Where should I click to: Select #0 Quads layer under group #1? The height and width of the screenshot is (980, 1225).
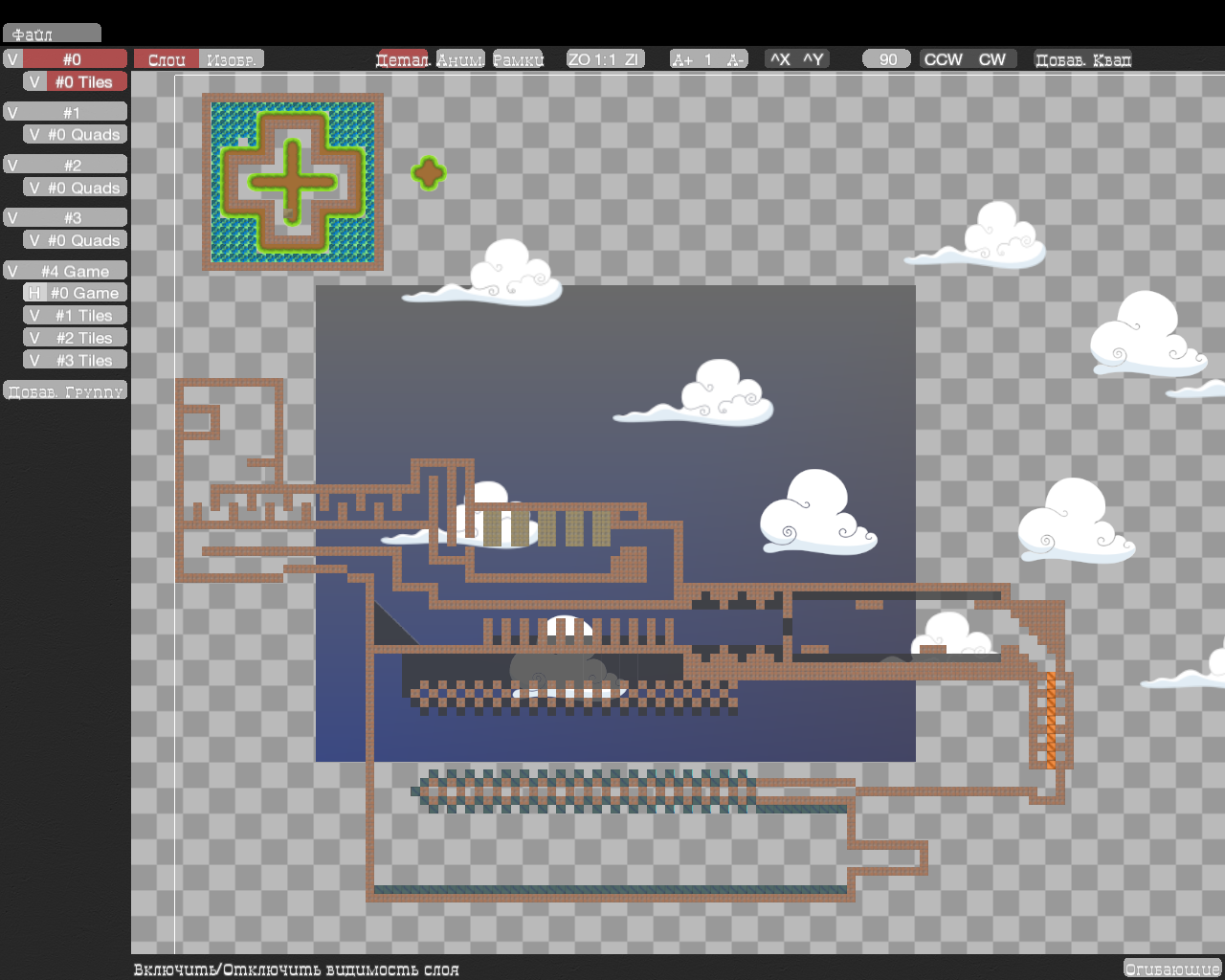point(86,135)
